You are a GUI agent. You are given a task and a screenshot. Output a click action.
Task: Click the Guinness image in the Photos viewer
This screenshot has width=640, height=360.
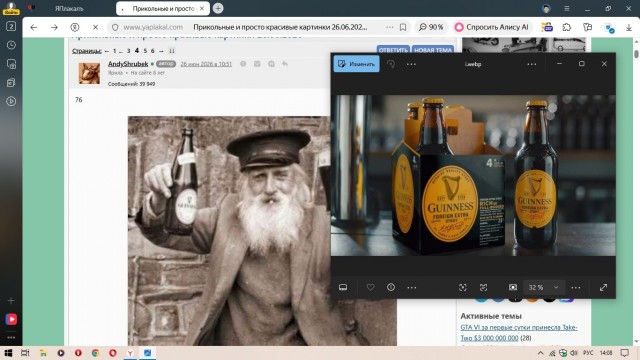pos(473,176)
